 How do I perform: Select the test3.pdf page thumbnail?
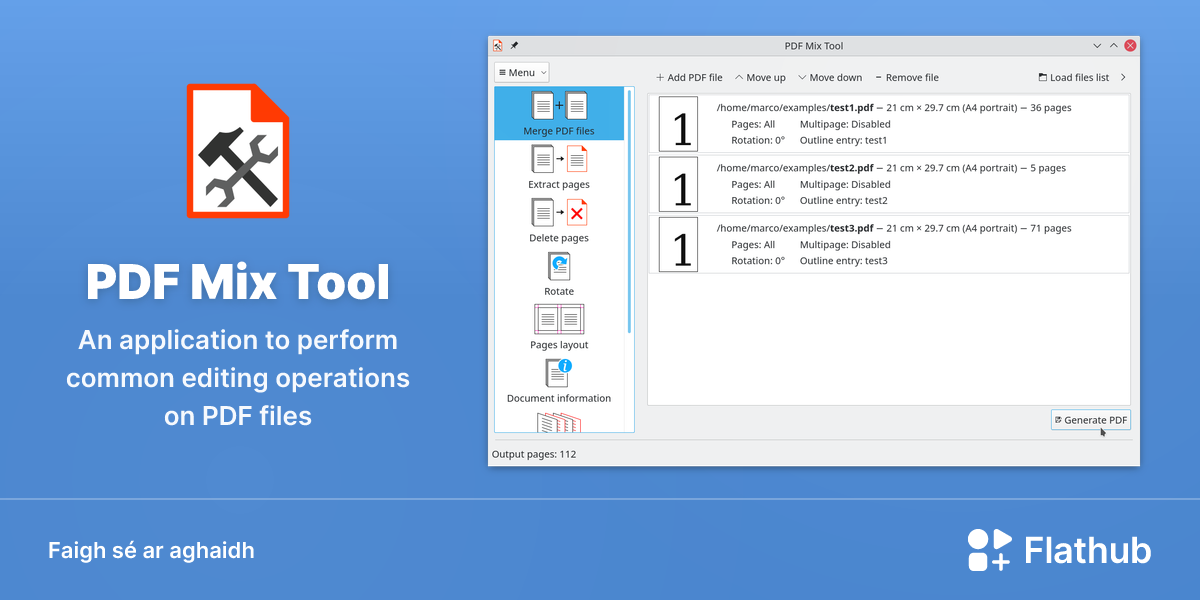[x=679, y=244]
